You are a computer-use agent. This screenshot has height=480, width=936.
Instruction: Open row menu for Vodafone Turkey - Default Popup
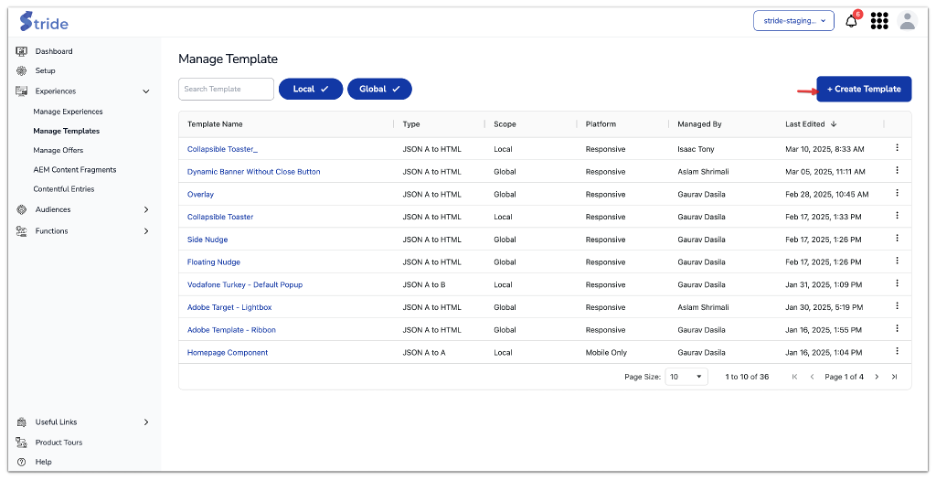pyautogui.click(x=897, y=284)
